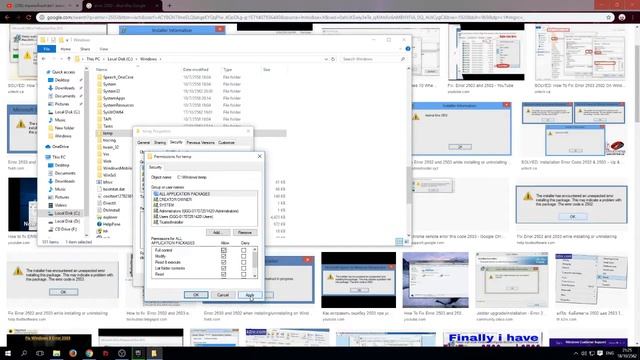Click the Add button under Group or user names

click(x=217, y=232)
